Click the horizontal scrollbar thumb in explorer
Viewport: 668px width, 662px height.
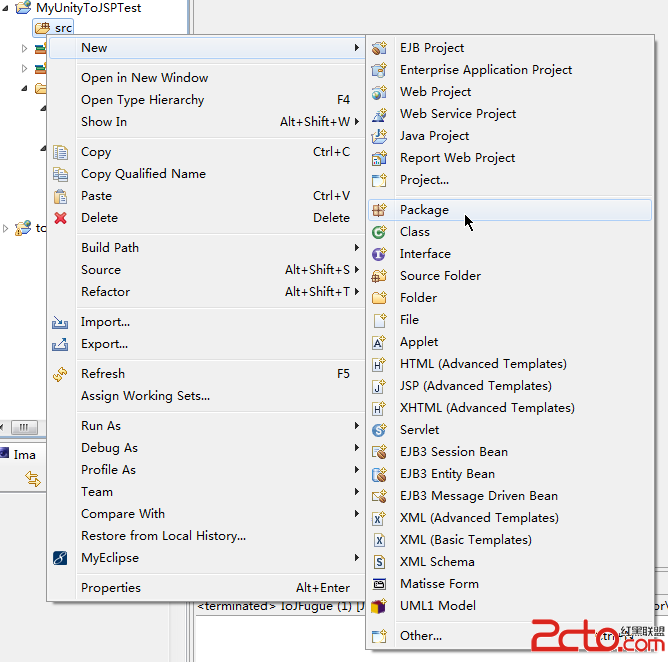pos(24,427)
